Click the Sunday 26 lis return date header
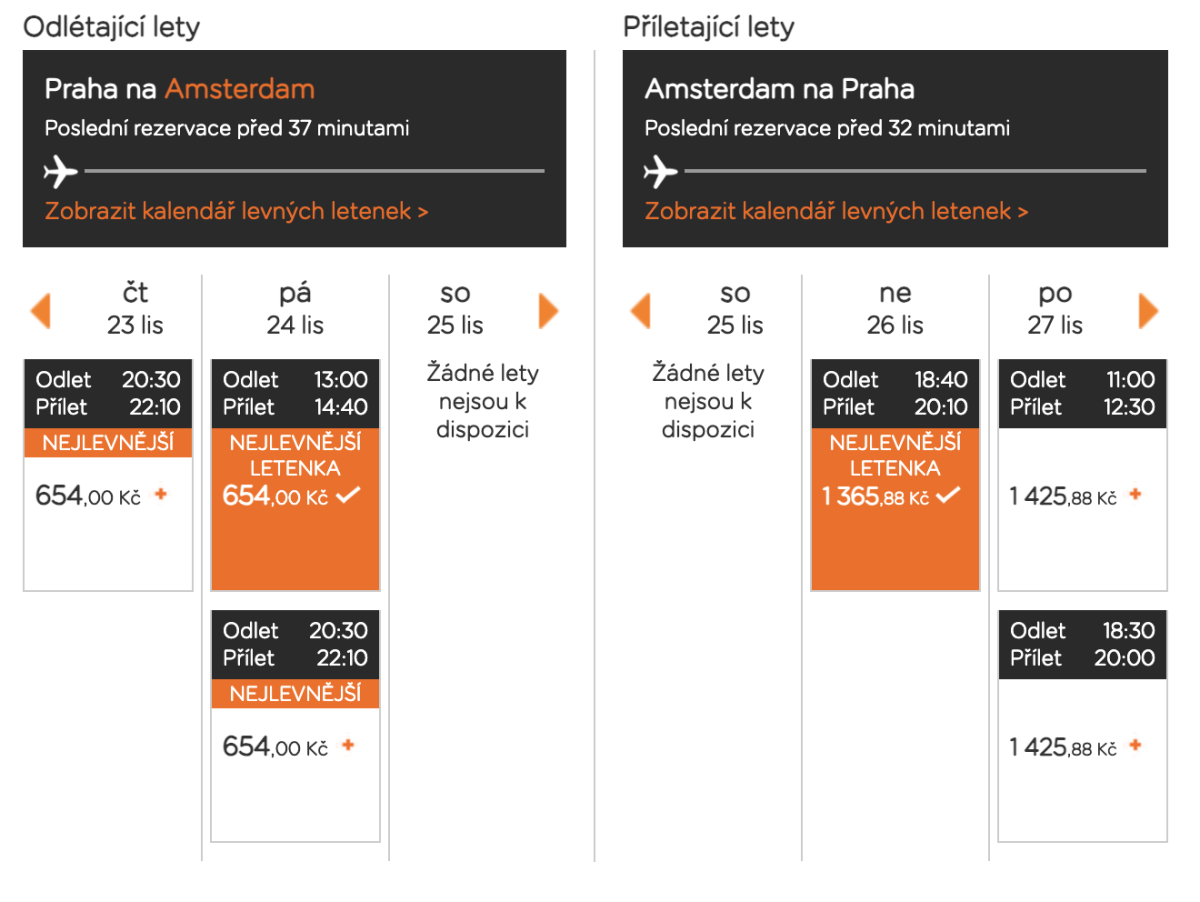 895,309
